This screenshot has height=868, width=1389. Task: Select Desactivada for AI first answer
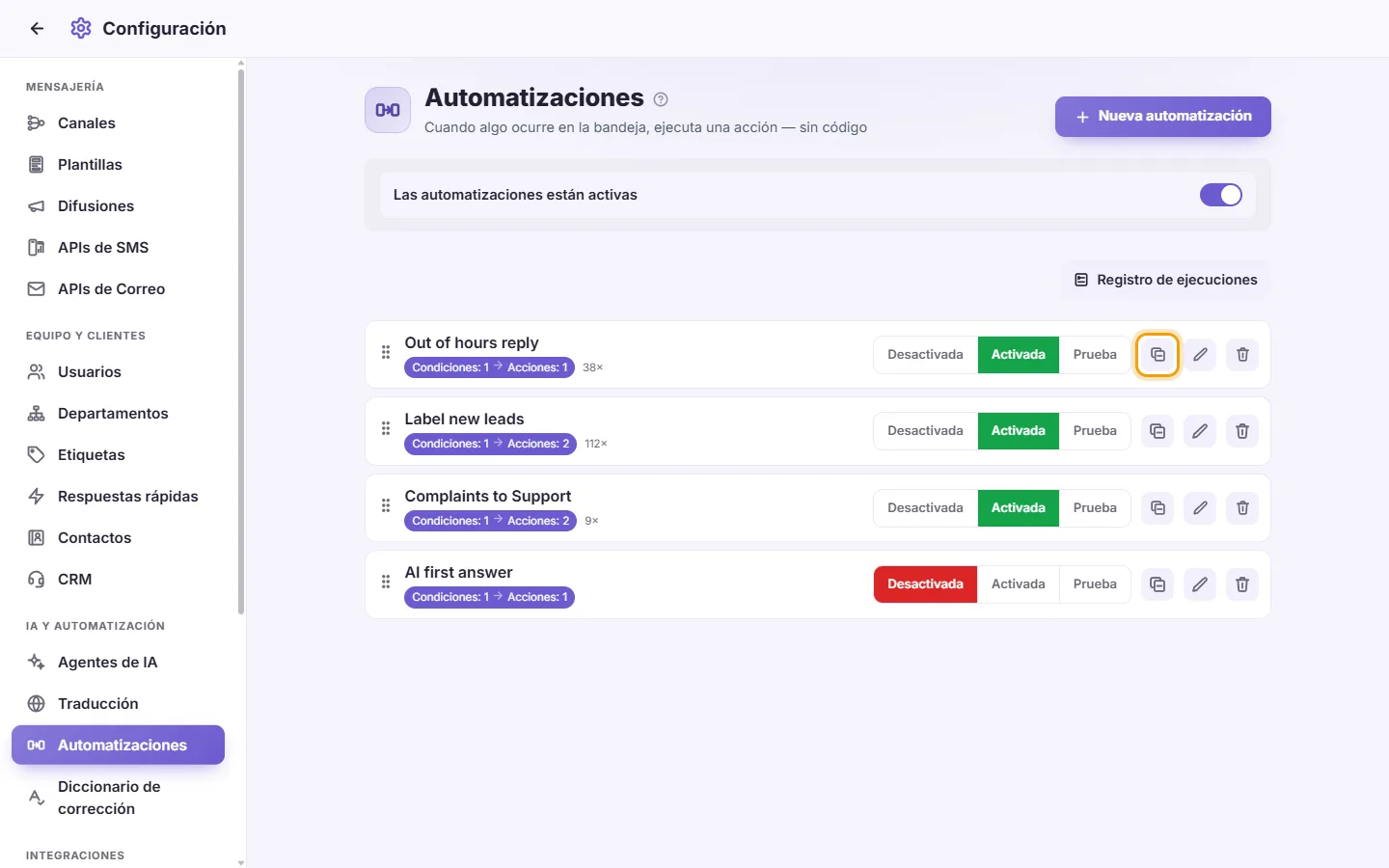(925, 584)
